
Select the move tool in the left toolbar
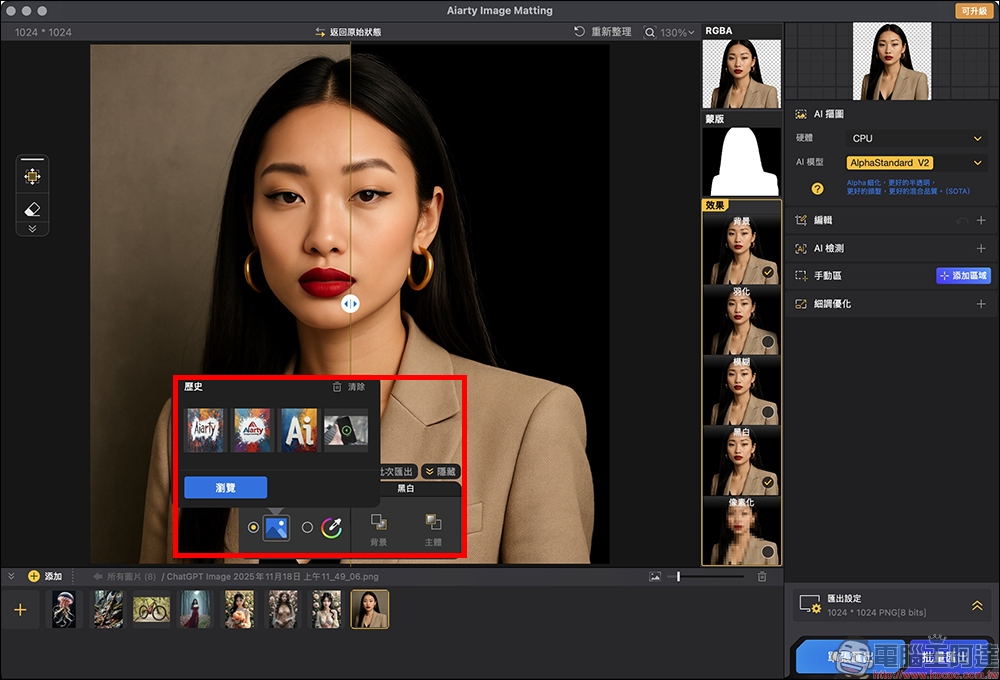pyautogui.click(x=31, y=174)
